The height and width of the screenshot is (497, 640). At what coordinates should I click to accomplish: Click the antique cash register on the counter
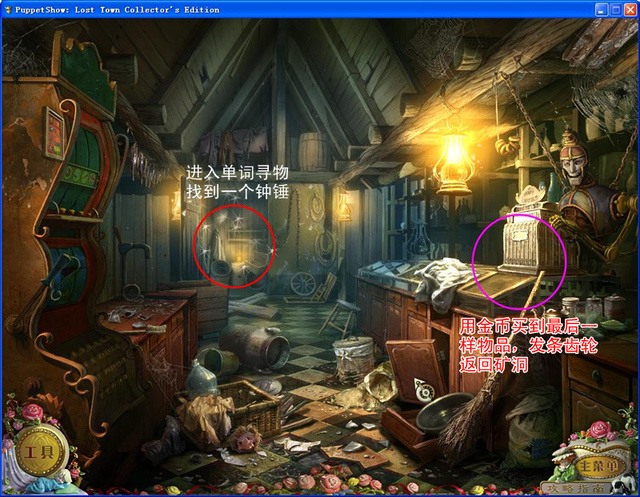[527, 237]
